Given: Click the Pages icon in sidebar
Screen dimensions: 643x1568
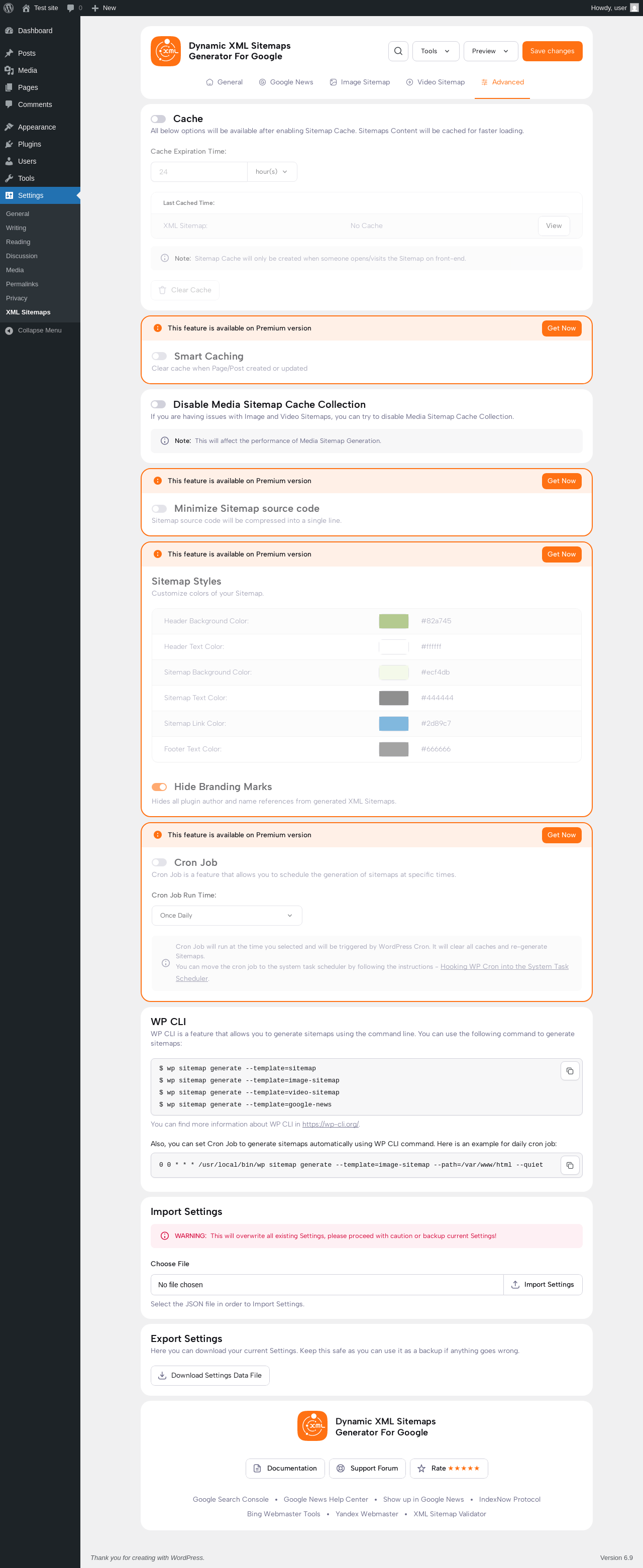Looking at the screenshot, I should pos(9,88).
